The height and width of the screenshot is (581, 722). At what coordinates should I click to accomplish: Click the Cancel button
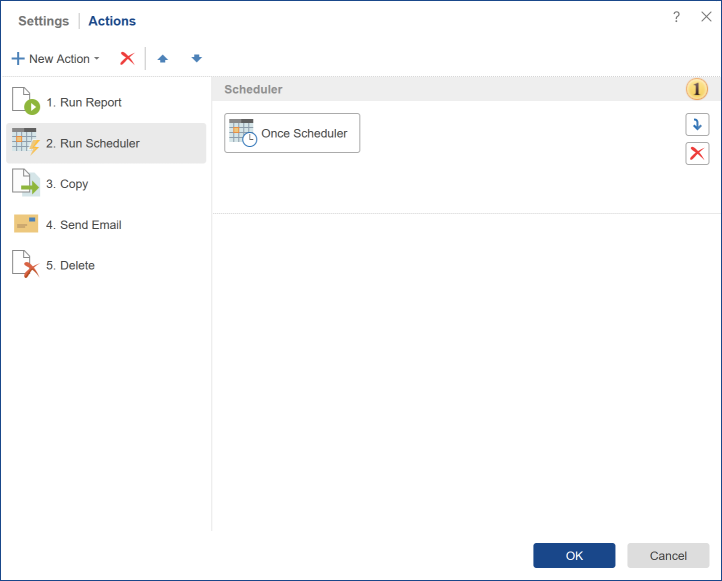[668, 556]
